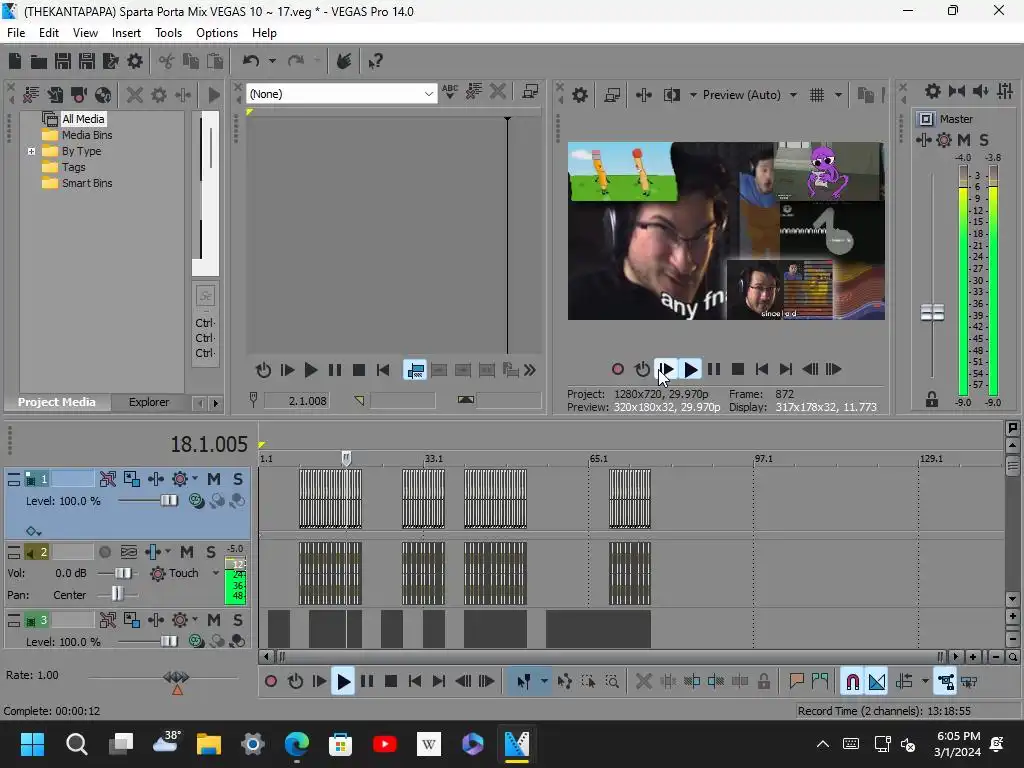This screenshot has width=1024, height=768.
Task: Open Master FX gear beside M button
Action: tap(944, 140)
